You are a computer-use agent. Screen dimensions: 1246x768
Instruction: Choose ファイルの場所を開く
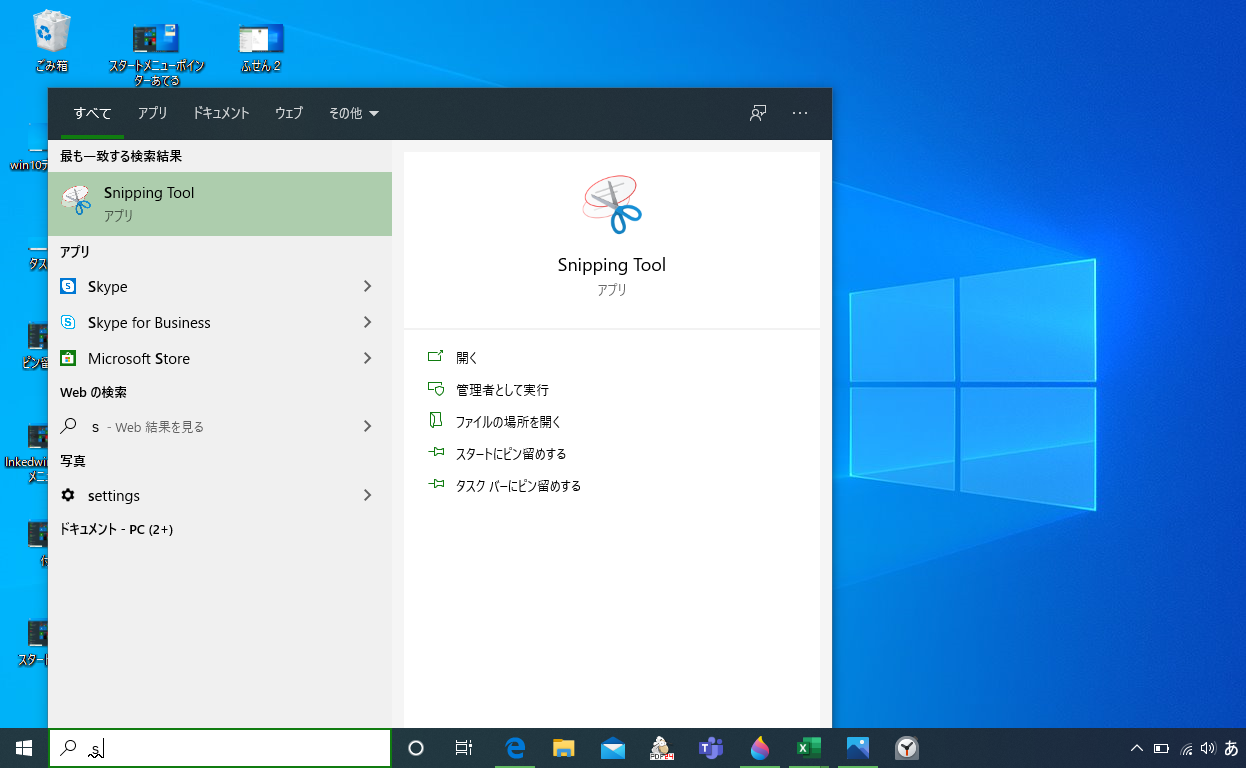pyautogui.click(x=509, y=421)
